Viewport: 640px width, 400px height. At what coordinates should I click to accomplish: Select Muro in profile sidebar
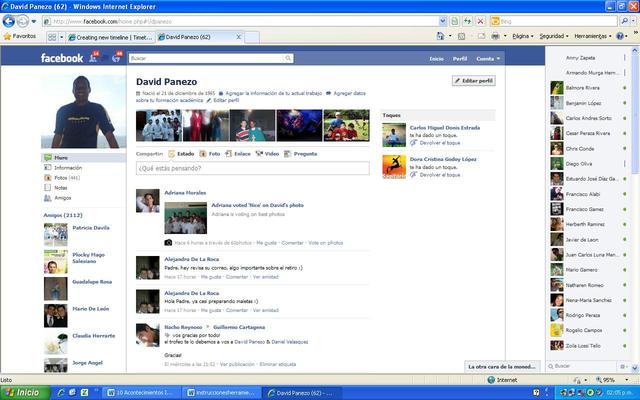tap(83, 158)
